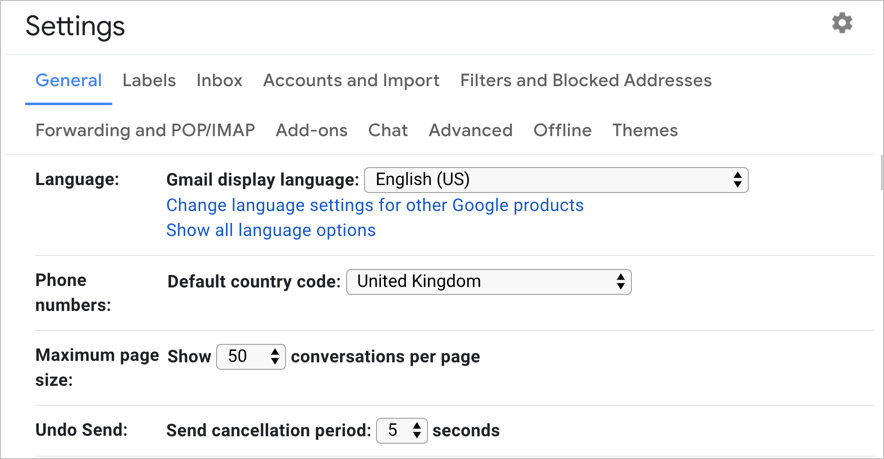The width and height of the screenshot is (884, 459).
Task: Click the Send cancellation period: text
Action: [268, 431]
